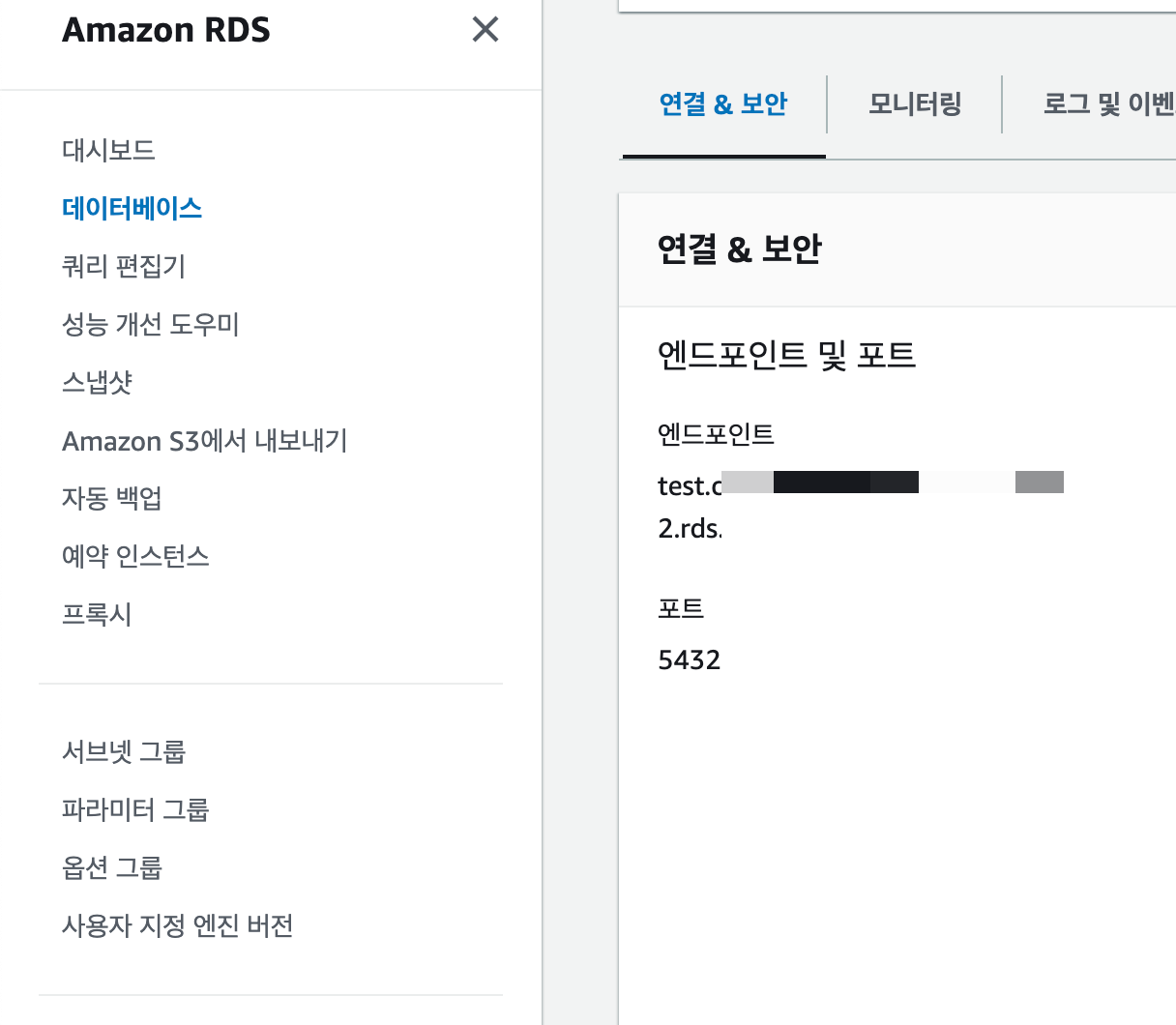Image resolution: width=1176 pixels, height=1025 pixels.
Task: Go to 옵션 그룹
Action: pos(112,867)
